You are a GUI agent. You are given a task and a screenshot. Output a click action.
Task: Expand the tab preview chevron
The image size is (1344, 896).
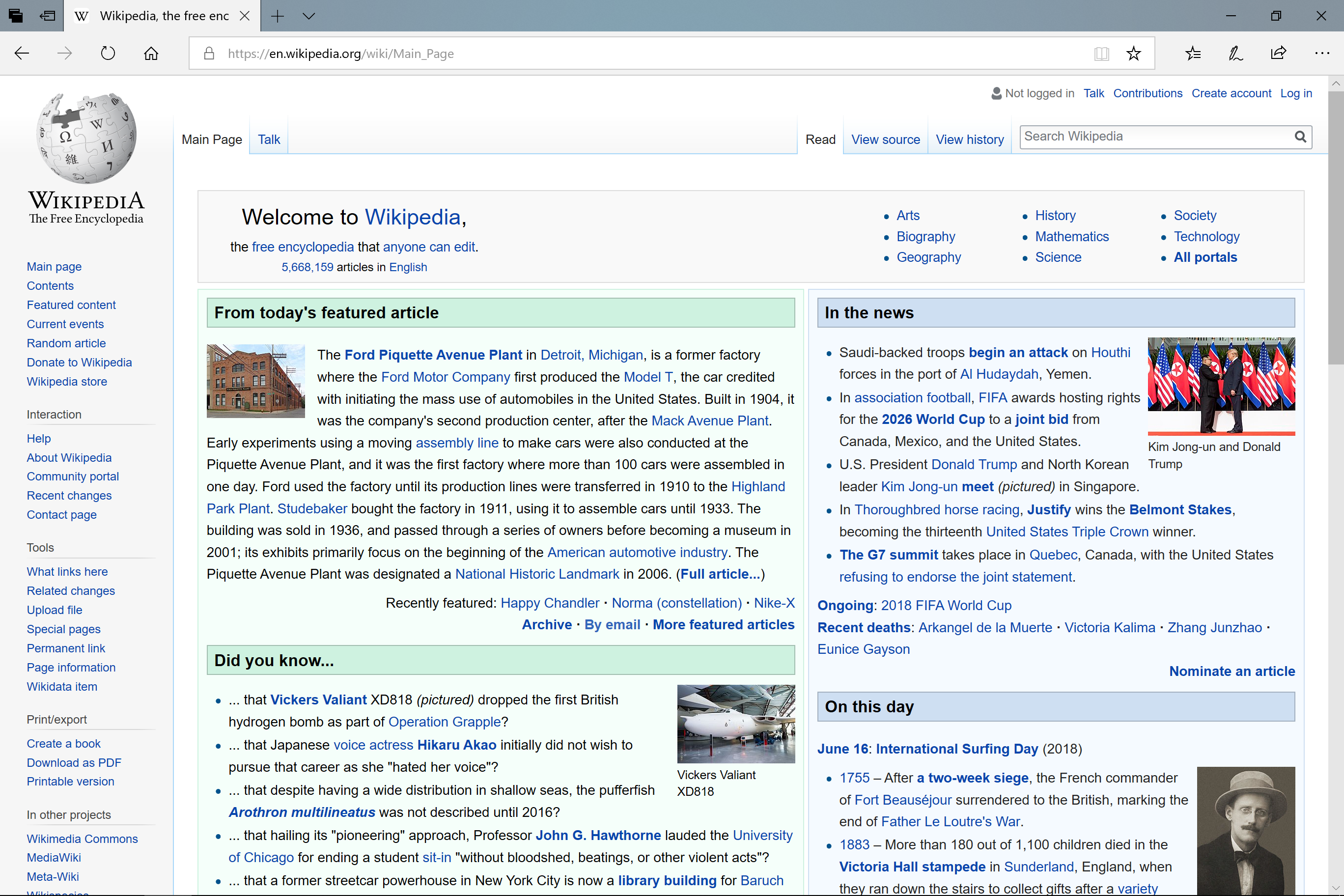(308, 16)
